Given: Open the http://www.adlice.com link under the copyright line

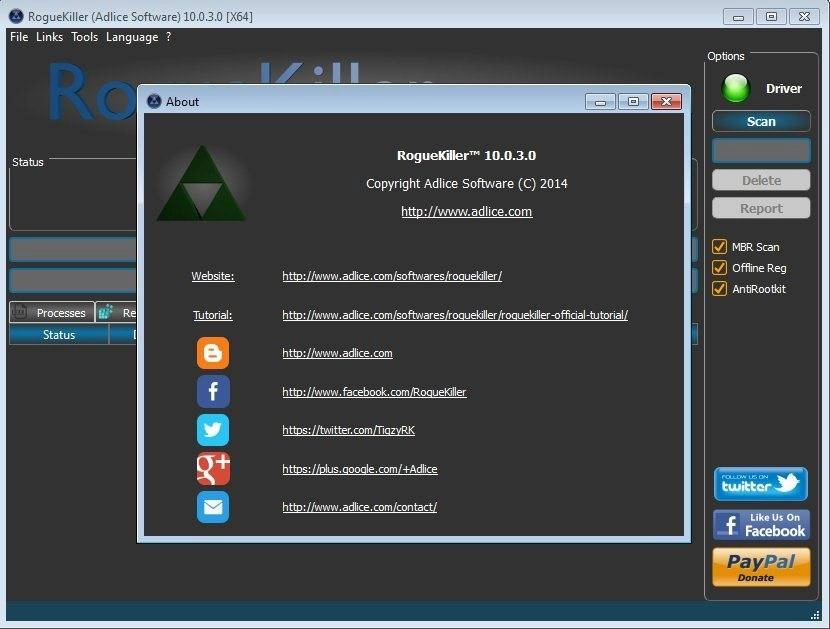Looking at the screenshot, I should 466,211.
